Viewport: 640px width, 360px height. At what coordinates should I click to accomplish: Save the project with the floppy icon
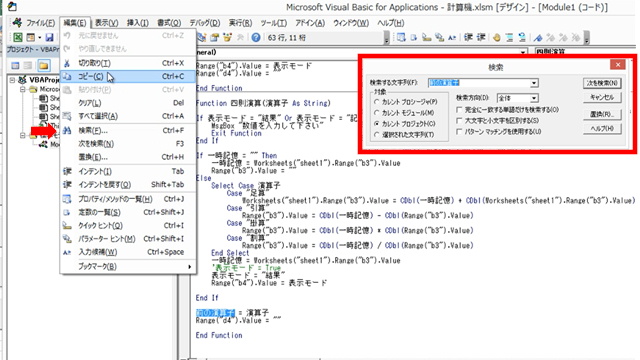coord(49,38)
